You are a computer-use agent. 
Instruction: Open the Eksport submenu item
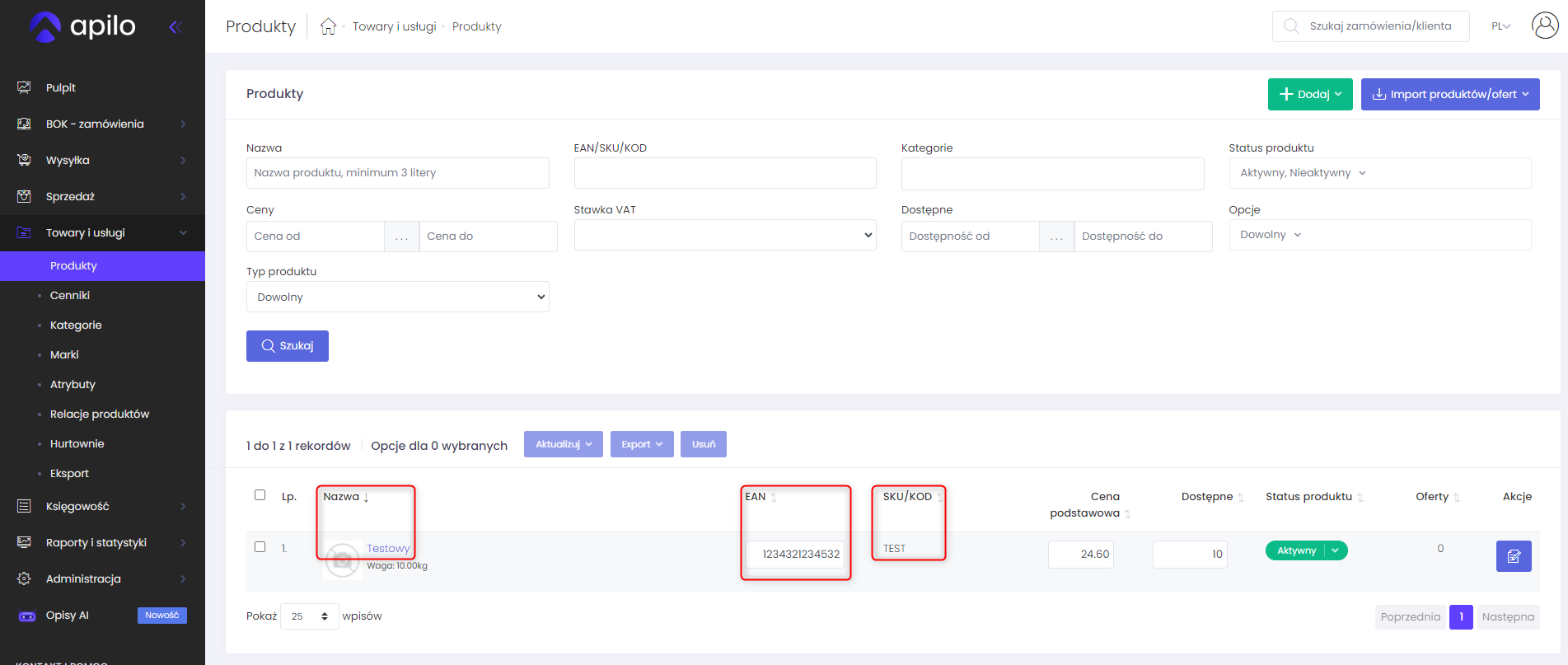(69, 473)
